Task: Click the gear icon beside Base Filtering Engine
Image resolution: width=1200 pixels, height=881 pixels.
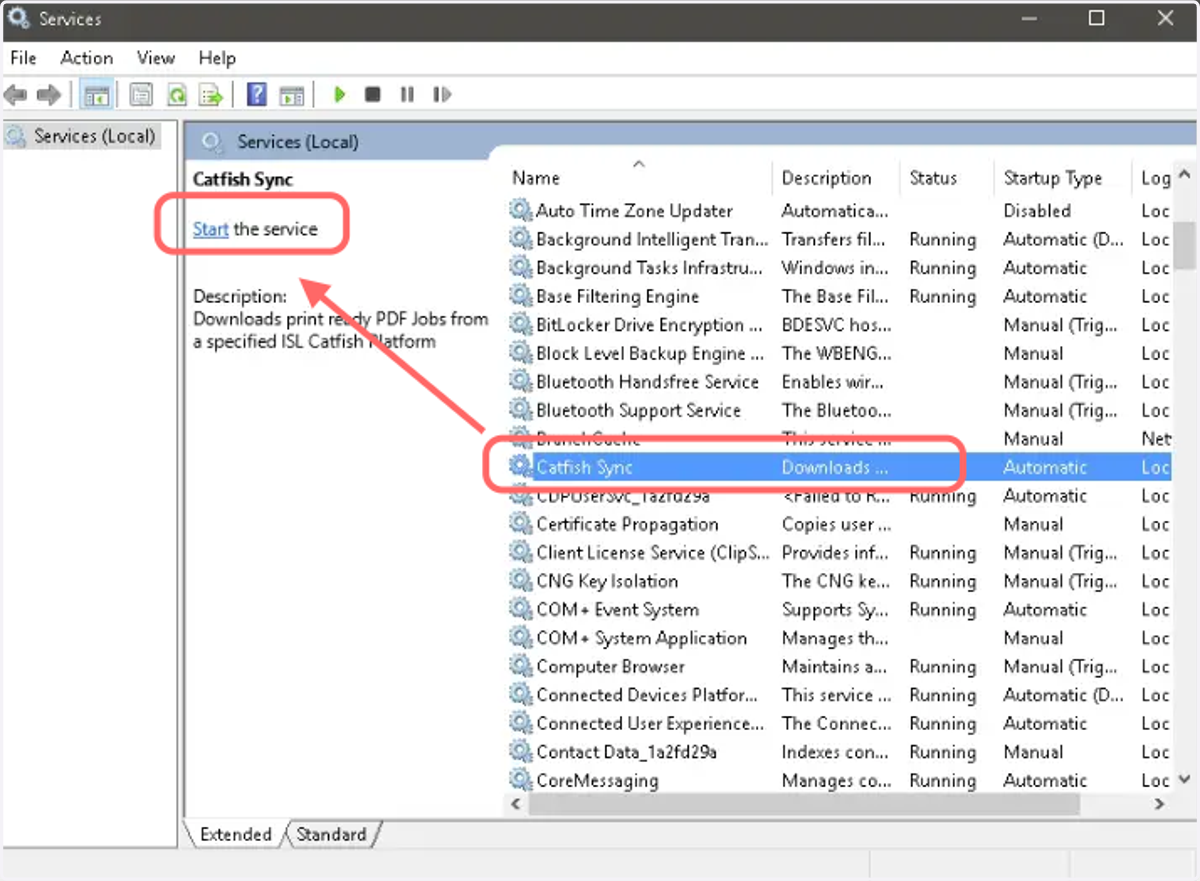Action: click(520, 297)
